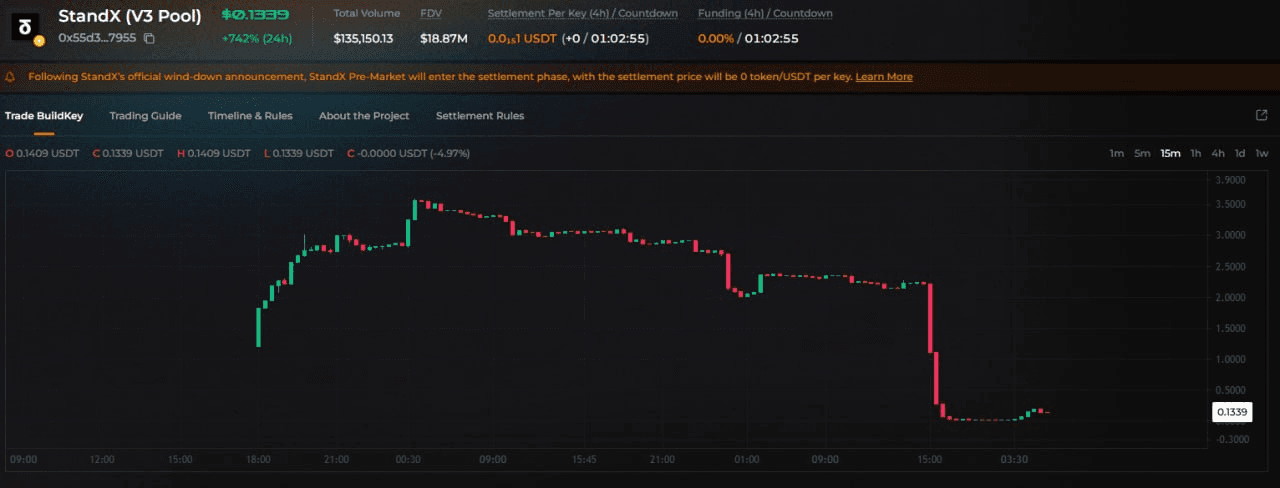Select the 5m chart interval

(x=1142, y=153)
